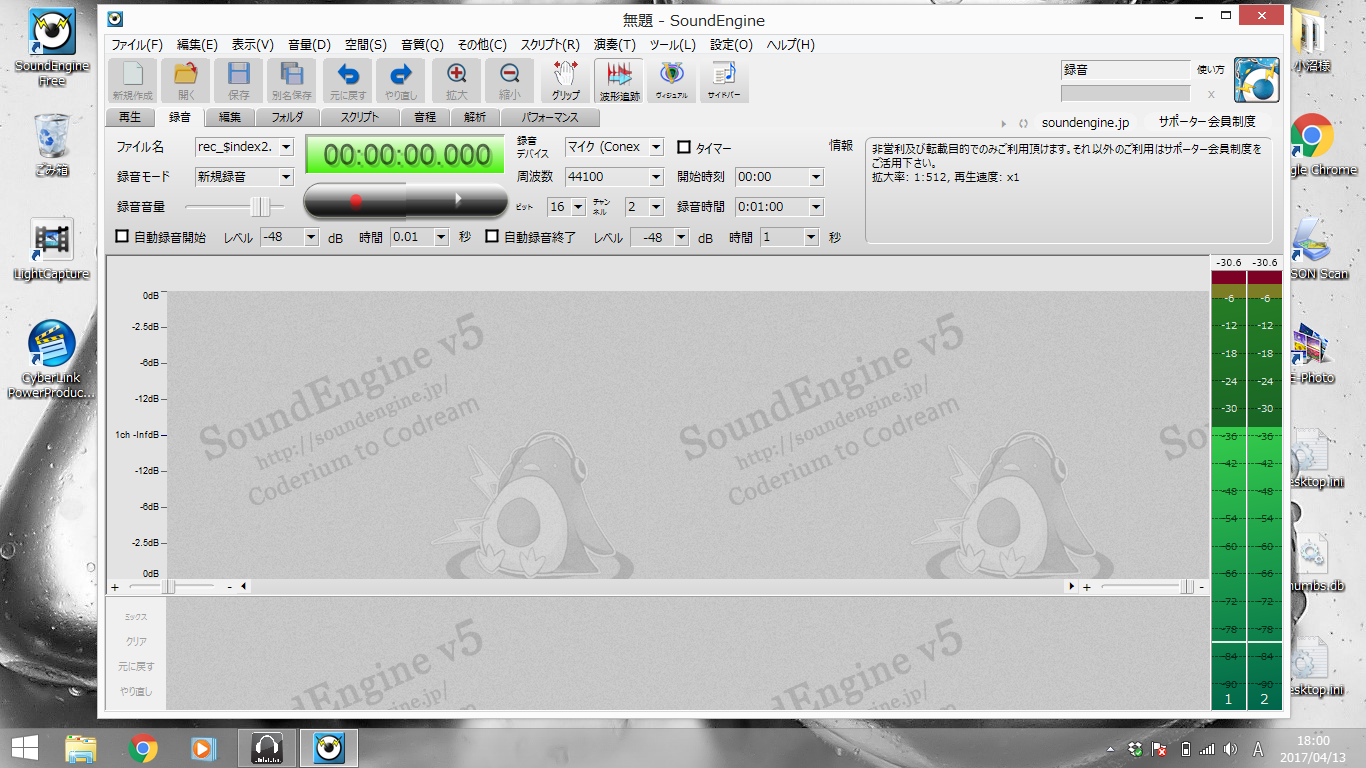Click クリア in the lower panel
1366x768 pixels.
click(136, 642)
